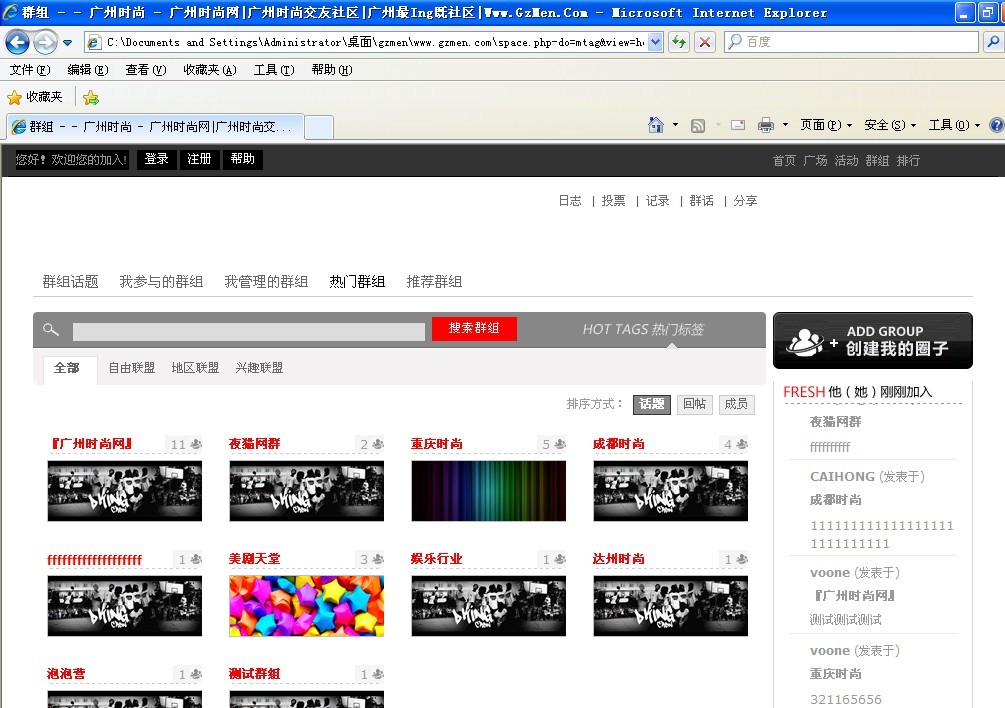Open the 工具(T) menu

coord(274,70)
